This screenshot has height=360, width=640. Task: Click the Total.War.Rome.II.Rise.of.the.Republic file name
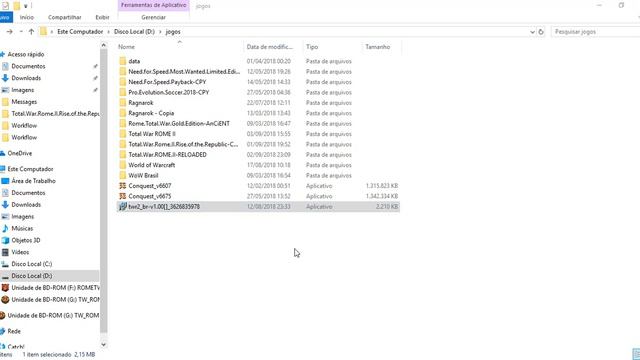183,144
